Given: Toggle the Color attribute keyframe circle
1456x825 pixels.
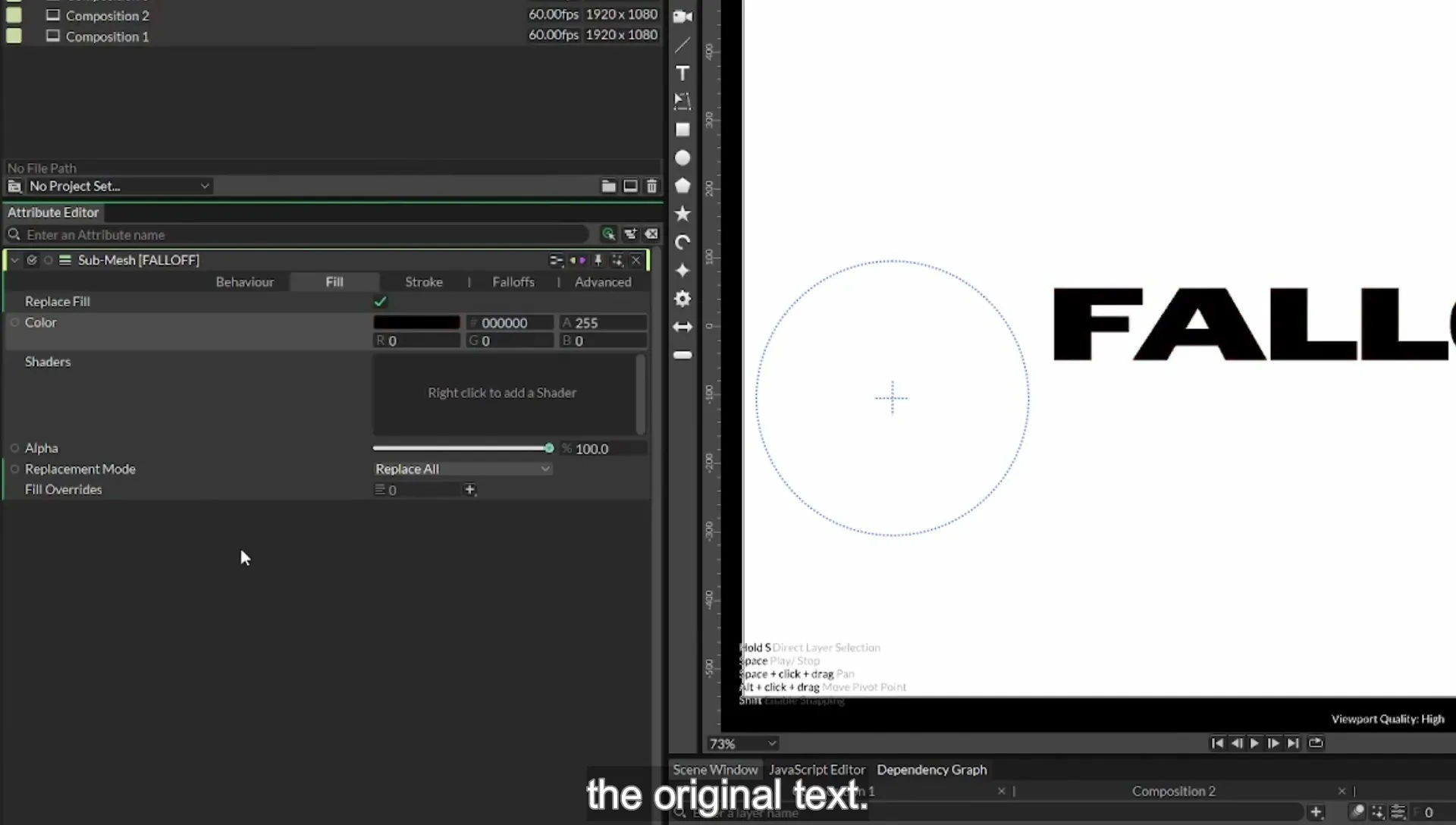Looking at the screenshot, I should click(14, 322).
